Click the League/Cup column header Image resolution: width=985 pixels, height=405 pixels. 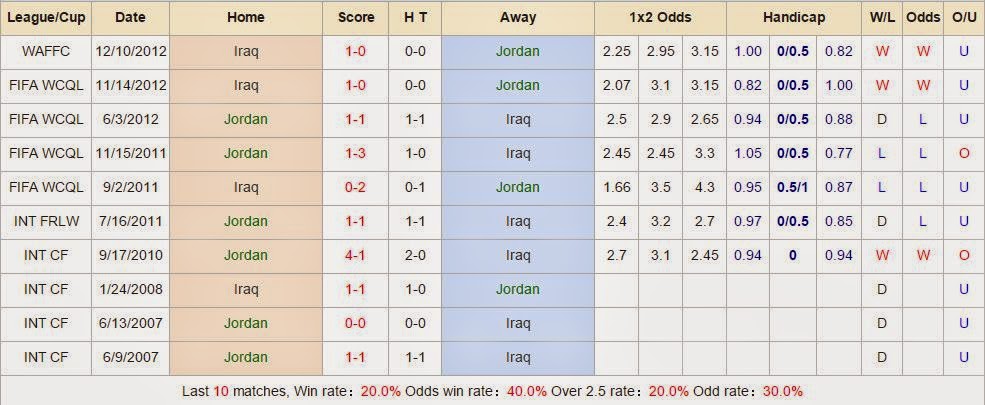pos(46,18)
